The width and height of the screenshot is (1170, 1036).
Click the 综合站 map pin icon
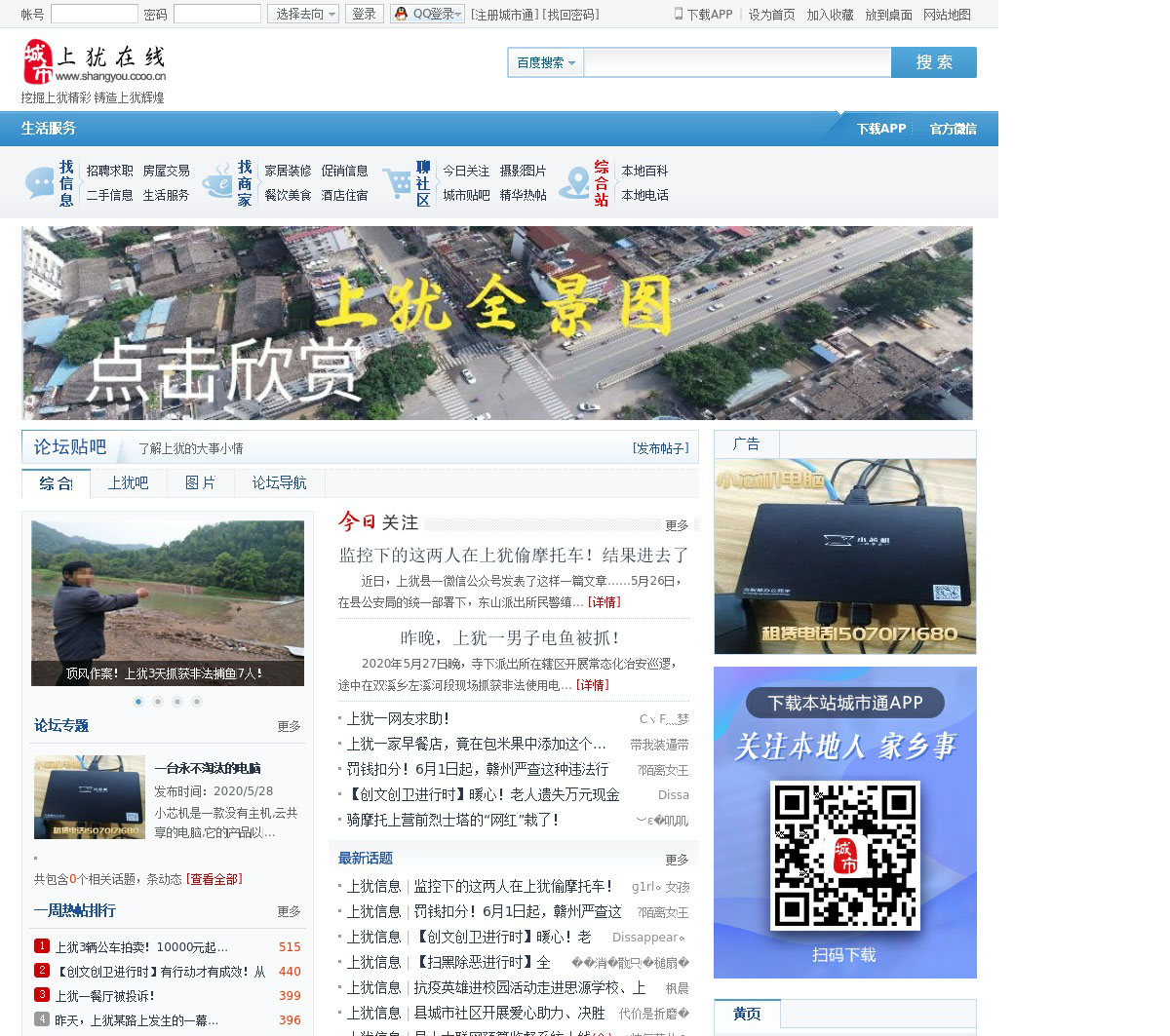(x=574, y=182)
